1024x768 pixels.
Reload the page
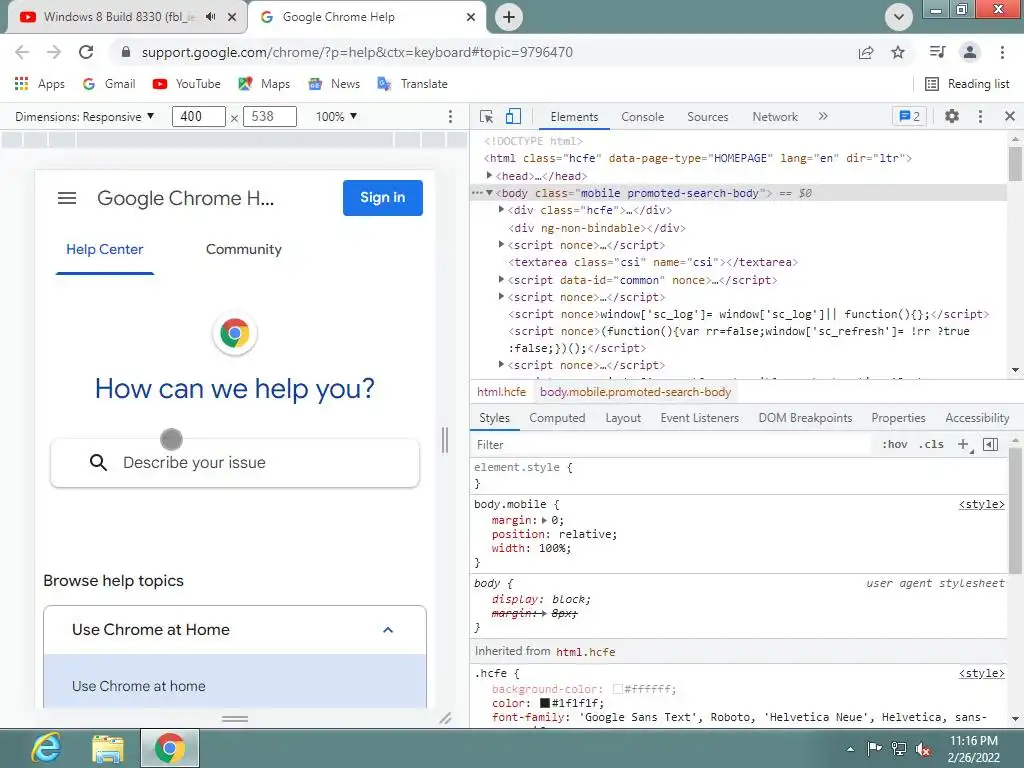(86, 52)
